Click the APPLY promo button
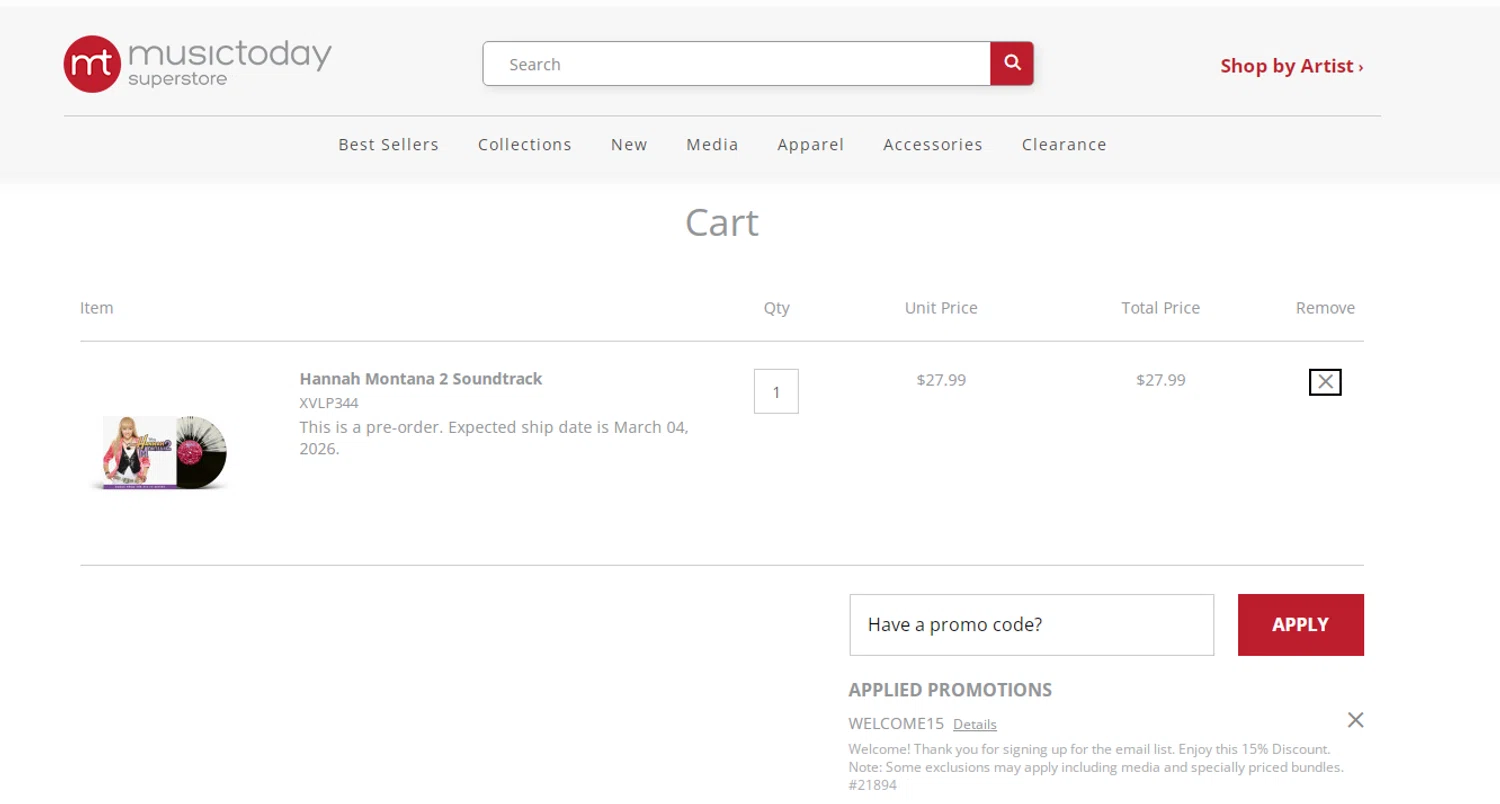Viewport: 1500px width, 804px height. click(x=1301, y=625)
